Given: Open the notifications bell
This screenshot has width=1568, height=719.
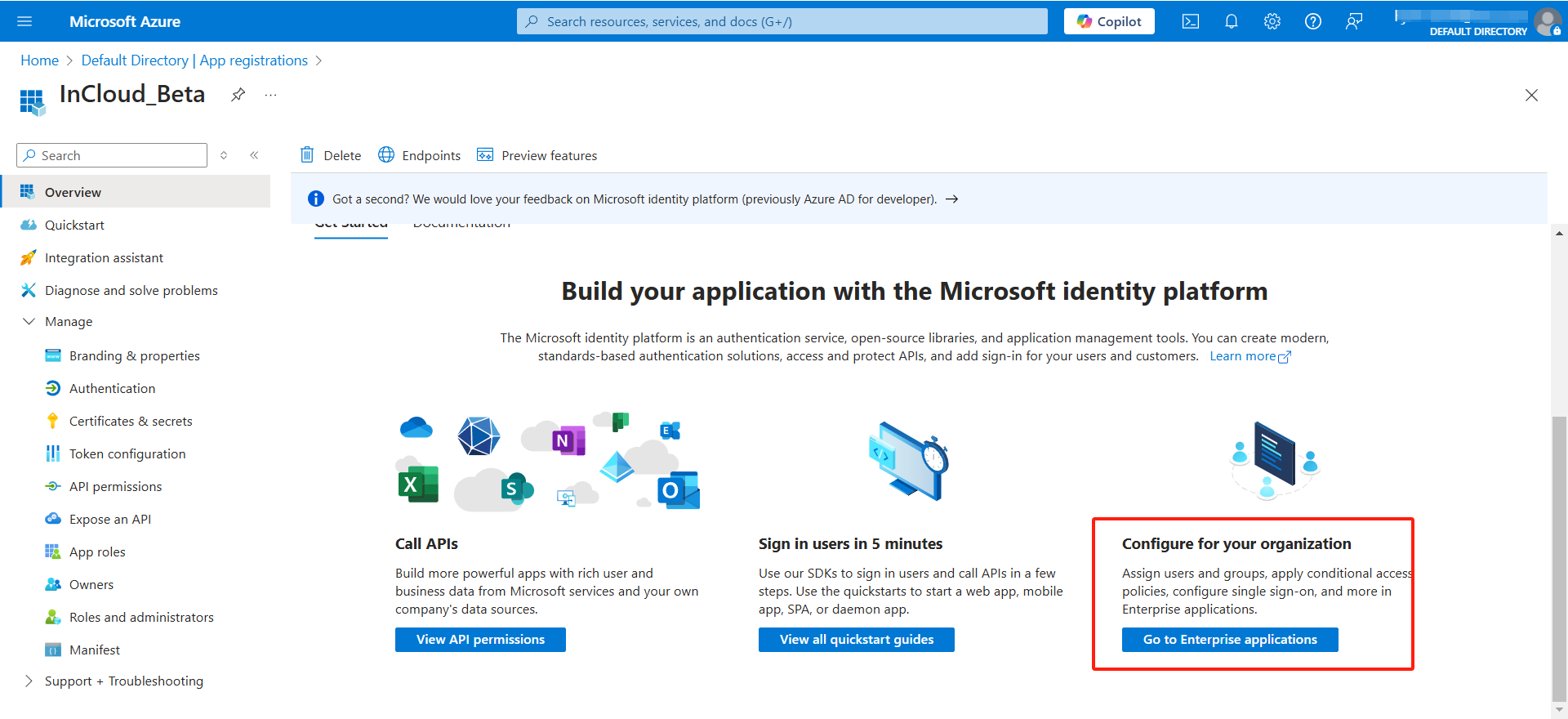Looking at the screenshot, I should [x=1232, y=22].
